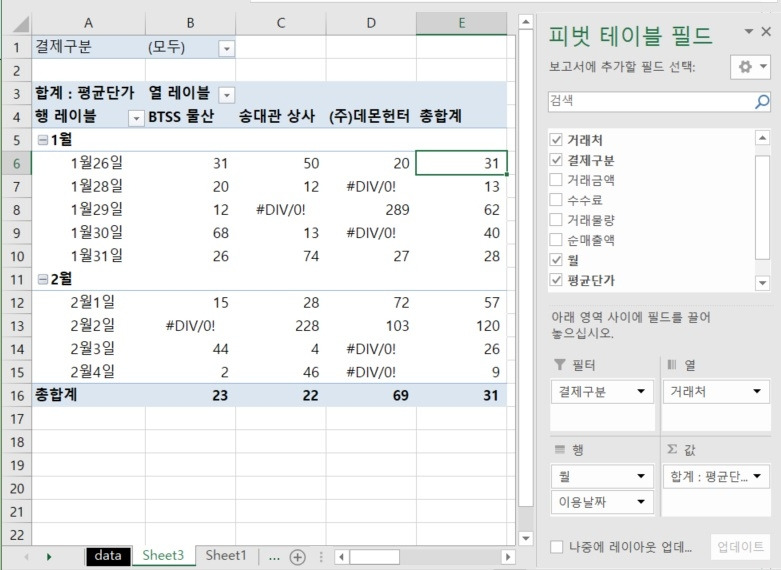Open the 열 레이블 filter dropdown

[x=227, y=95]
